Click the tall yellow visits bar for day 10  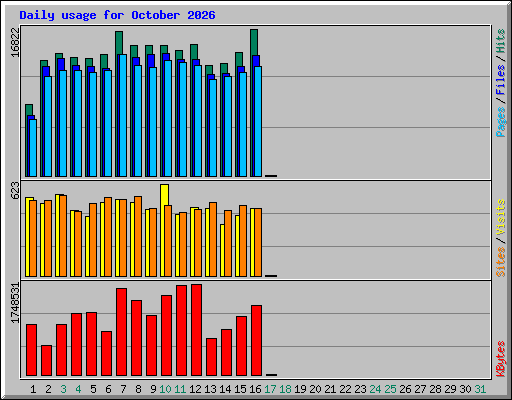[x=164, y=194]
